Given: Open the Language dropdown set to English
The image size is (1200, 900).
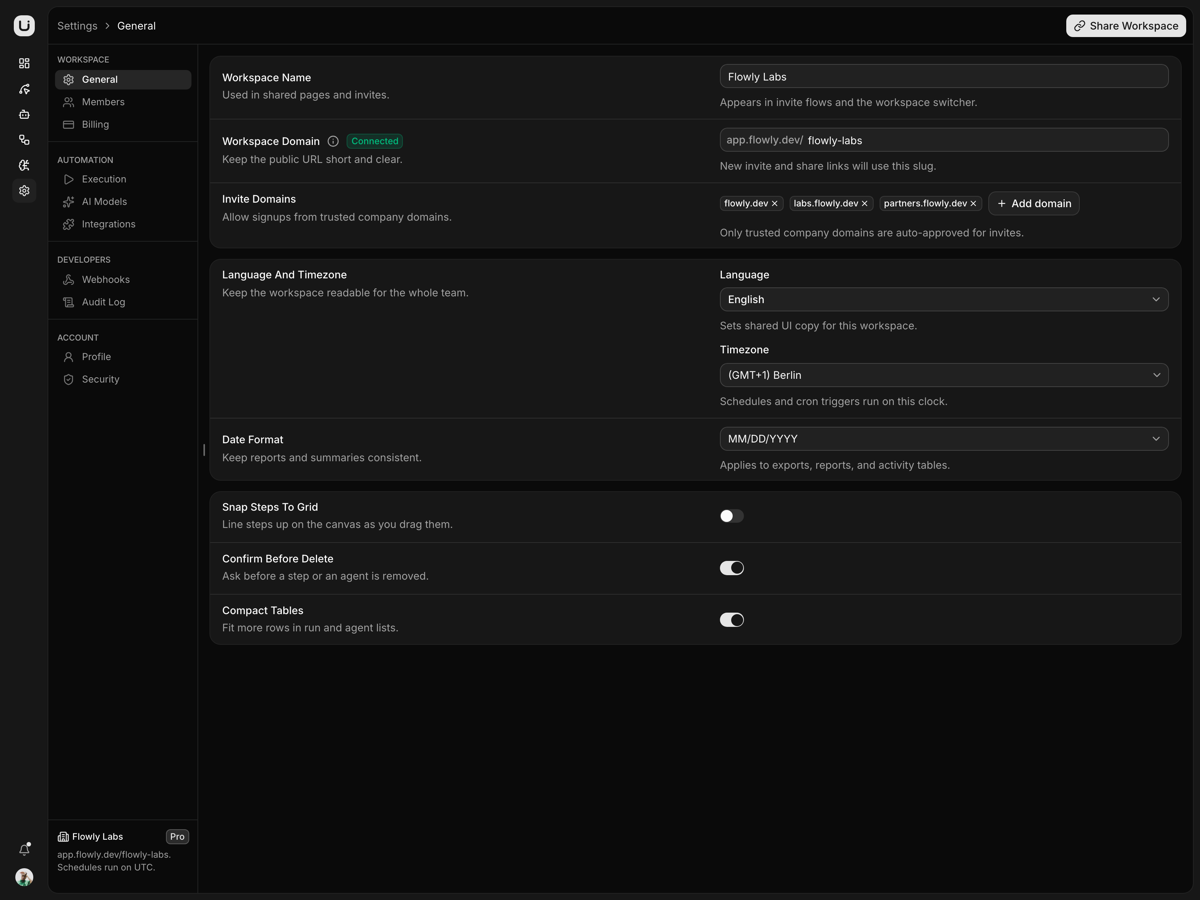Looking at the screenshot, I should click(x=944, y=299).
